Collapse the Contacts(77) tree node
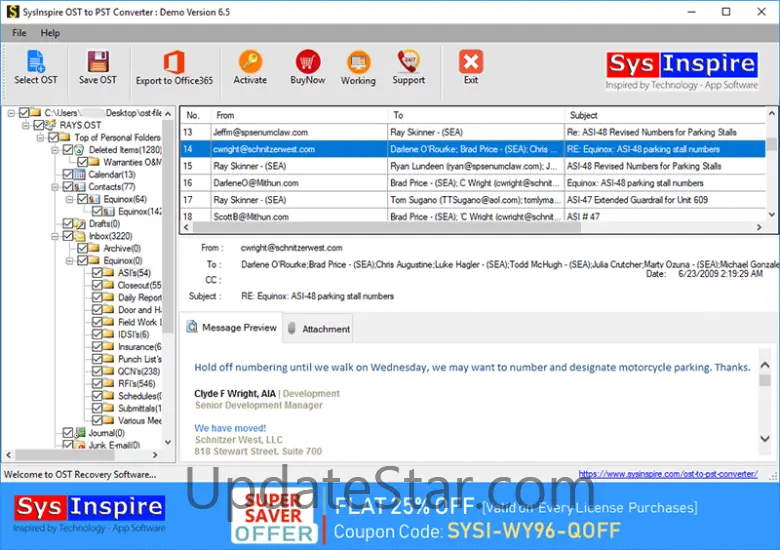Image resolution: width=780 pixels, height=550 pixels. pyautogui.click(x=56, y=187)
